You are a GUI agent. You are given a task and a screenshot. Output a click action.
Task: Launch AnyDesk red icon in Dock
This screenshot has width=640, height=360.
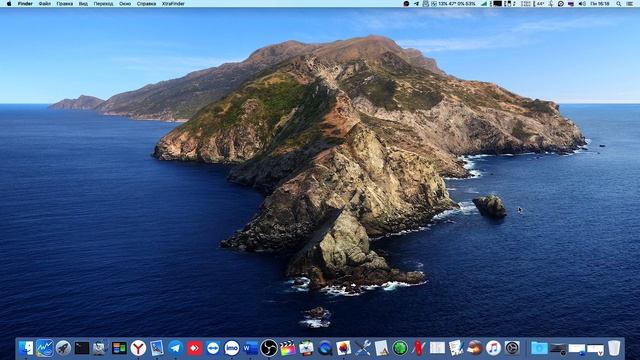(194, 348)
